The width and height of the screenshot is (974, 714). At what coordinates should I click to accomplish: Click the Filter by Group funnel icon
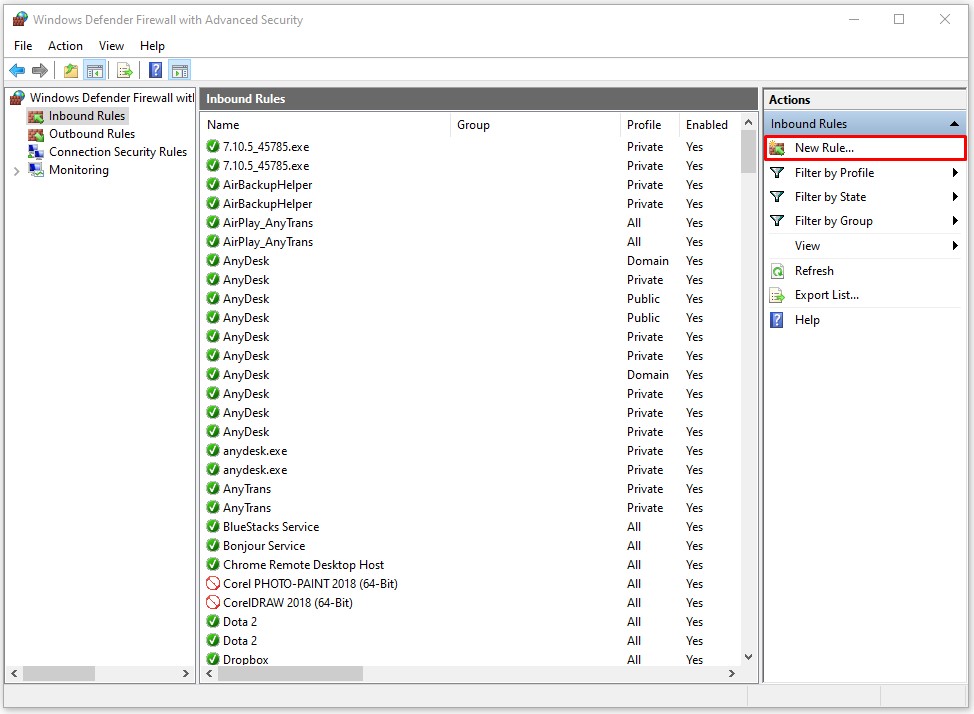777,221
